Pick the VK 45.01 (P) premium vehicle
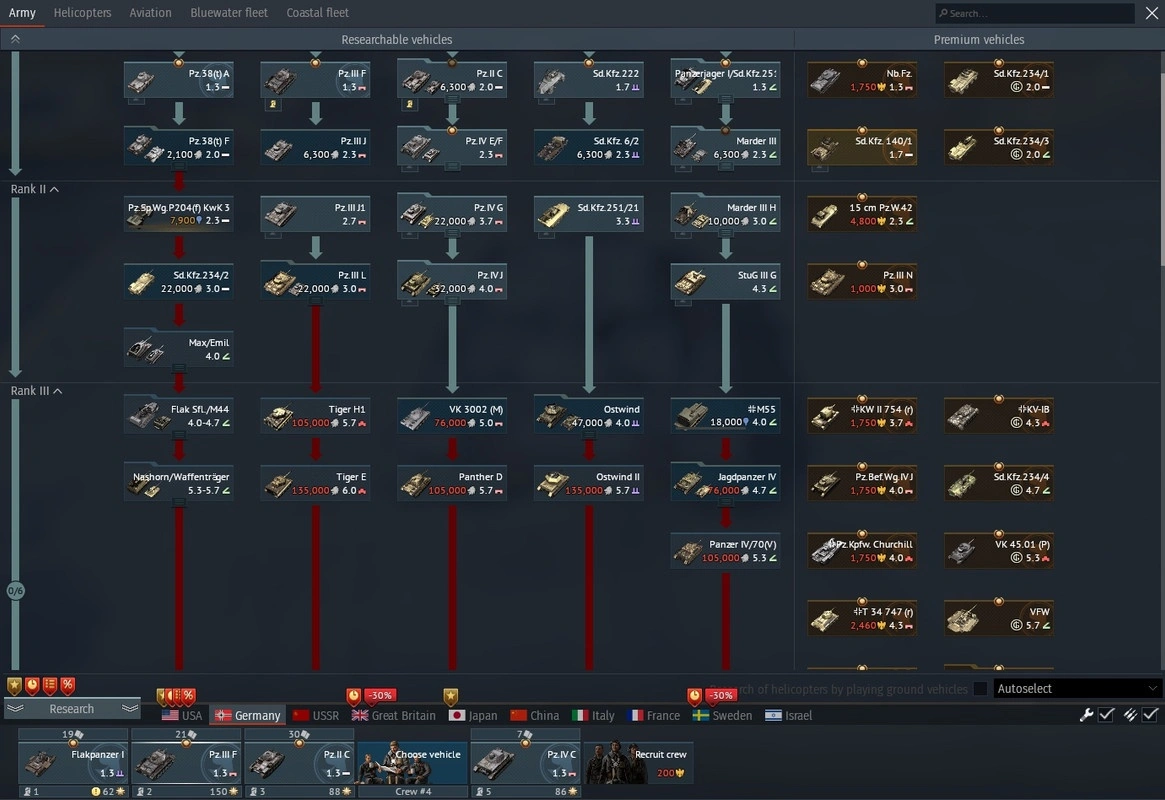The width and height of the screenshot is (1165, 800). point(998,551)
